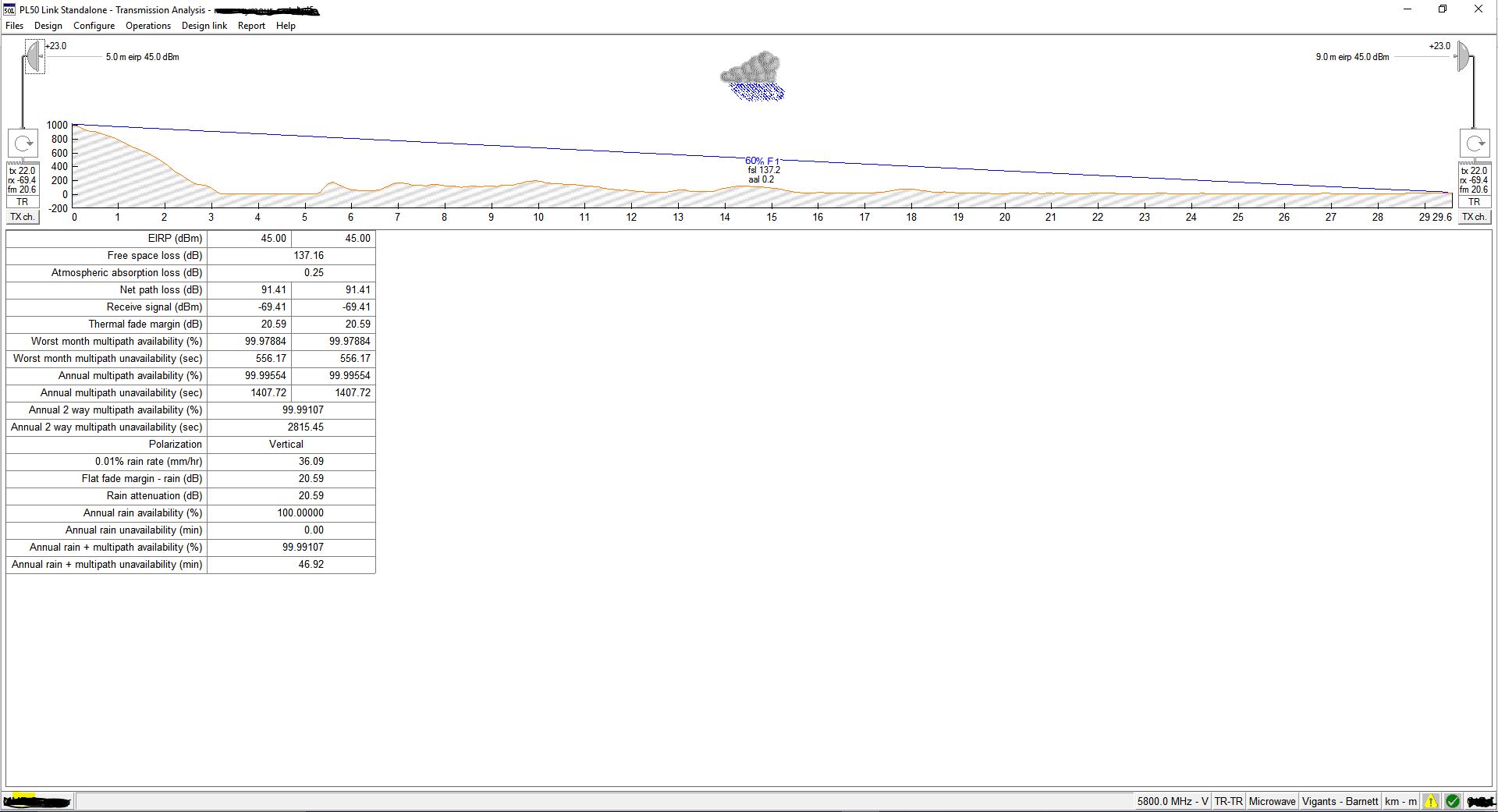Viewport: 1498px width, 812px height.
Task: Click the Annual rain unavailability value 0.00
Action: click(314, 530)
